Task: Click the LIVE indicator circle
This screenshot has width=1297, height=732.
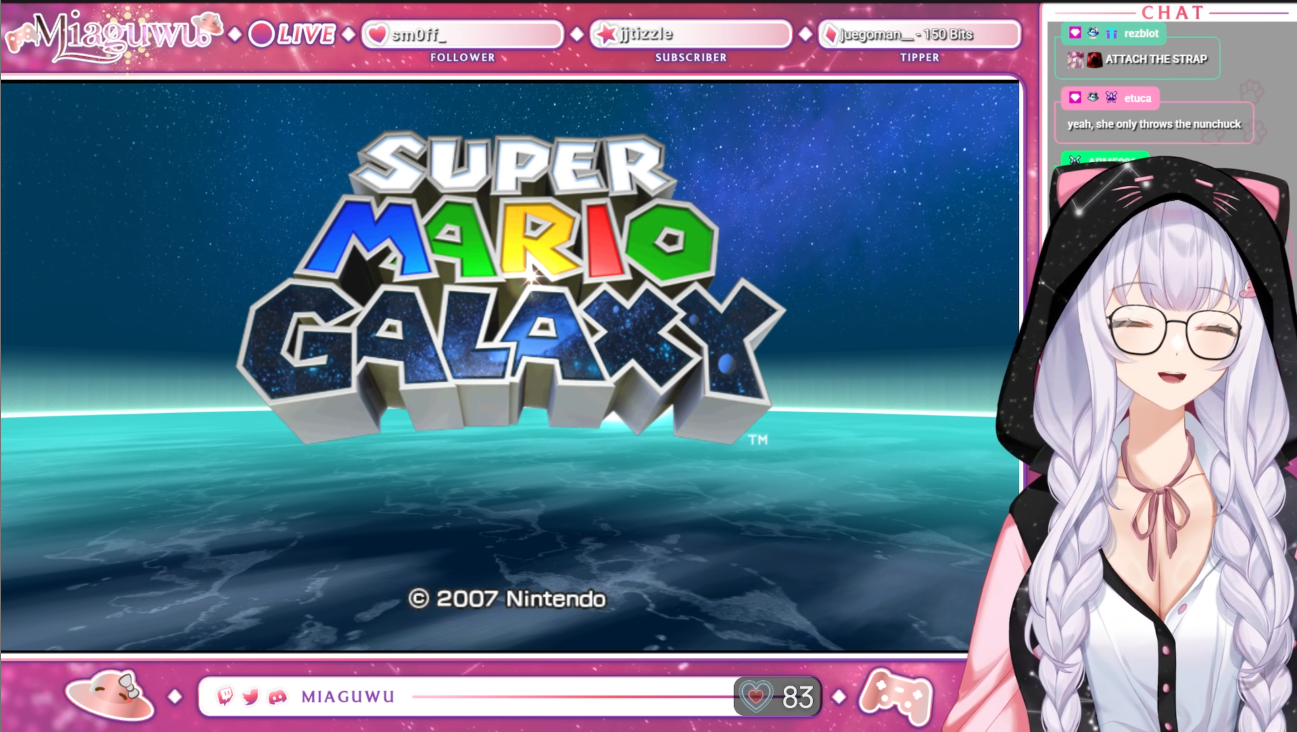Action: tap(261, 34)
